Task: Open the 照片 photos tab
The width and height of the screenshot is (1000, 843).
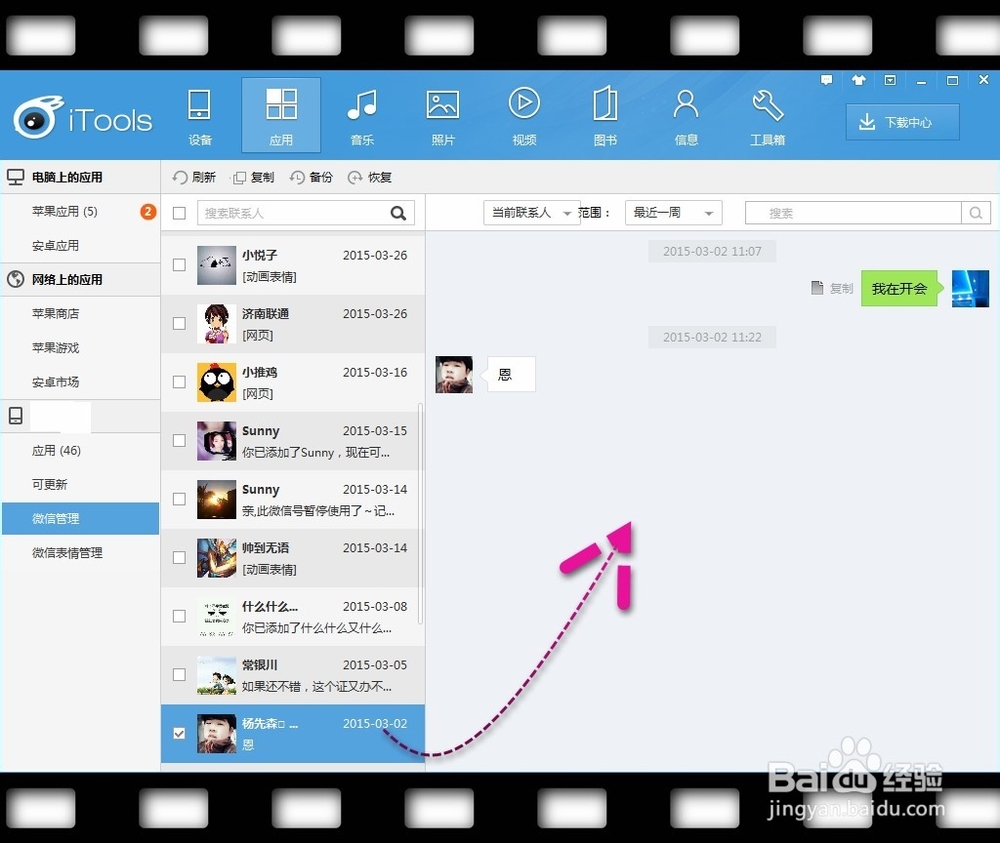Action: click(443, 116)
